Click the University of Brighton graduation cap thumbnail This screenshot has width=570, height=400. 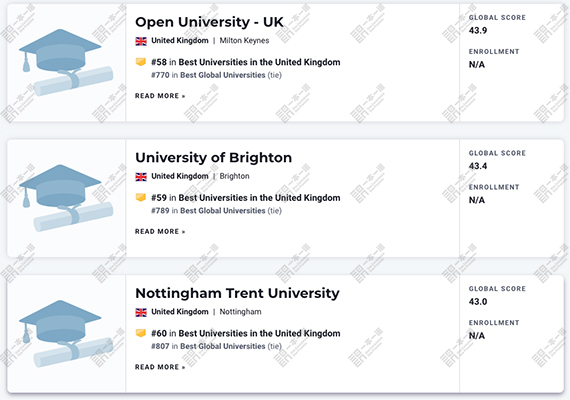point(66,198)
